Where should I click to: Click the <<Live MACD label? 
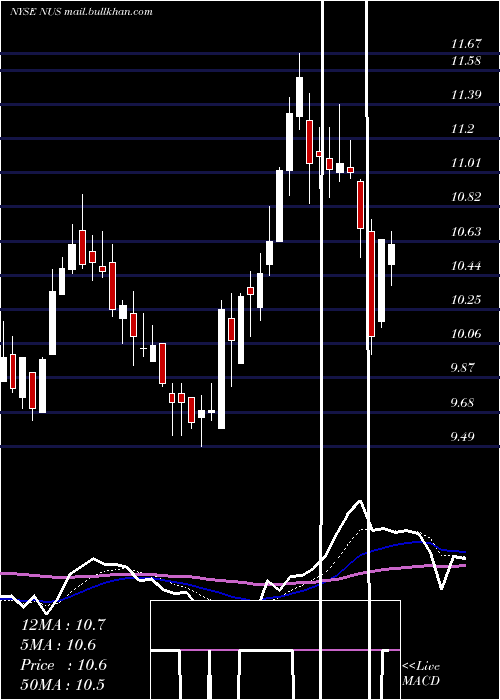point(421,673)
